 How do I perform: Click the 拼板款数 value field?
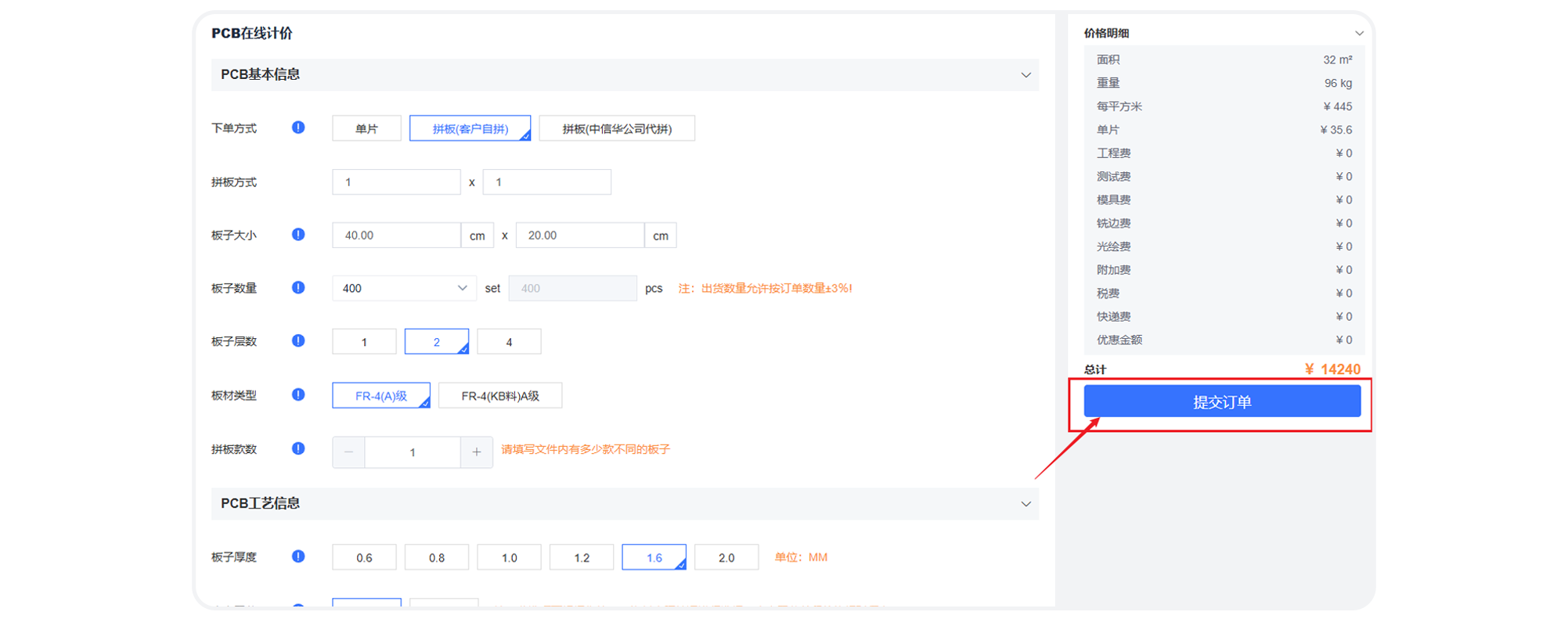click(413, 452)
